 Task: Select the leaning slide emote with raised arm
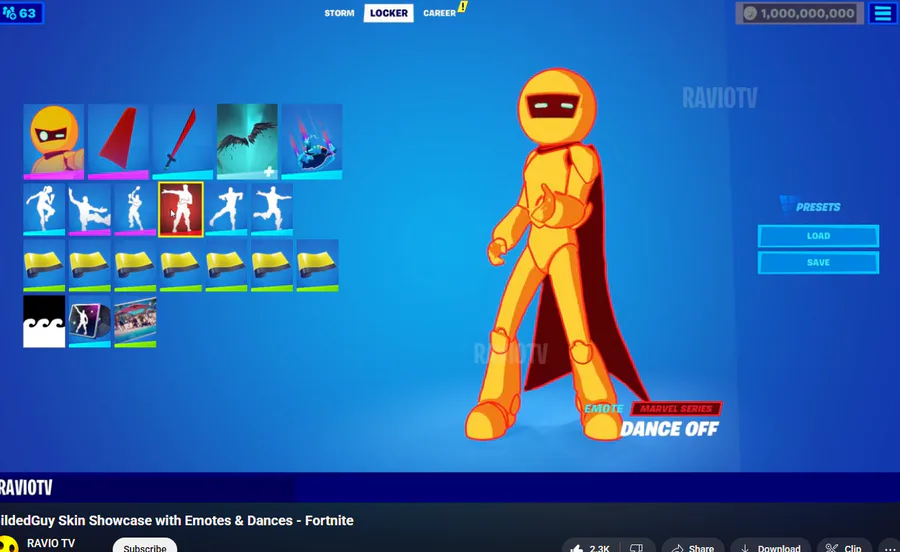coord(90,209)
